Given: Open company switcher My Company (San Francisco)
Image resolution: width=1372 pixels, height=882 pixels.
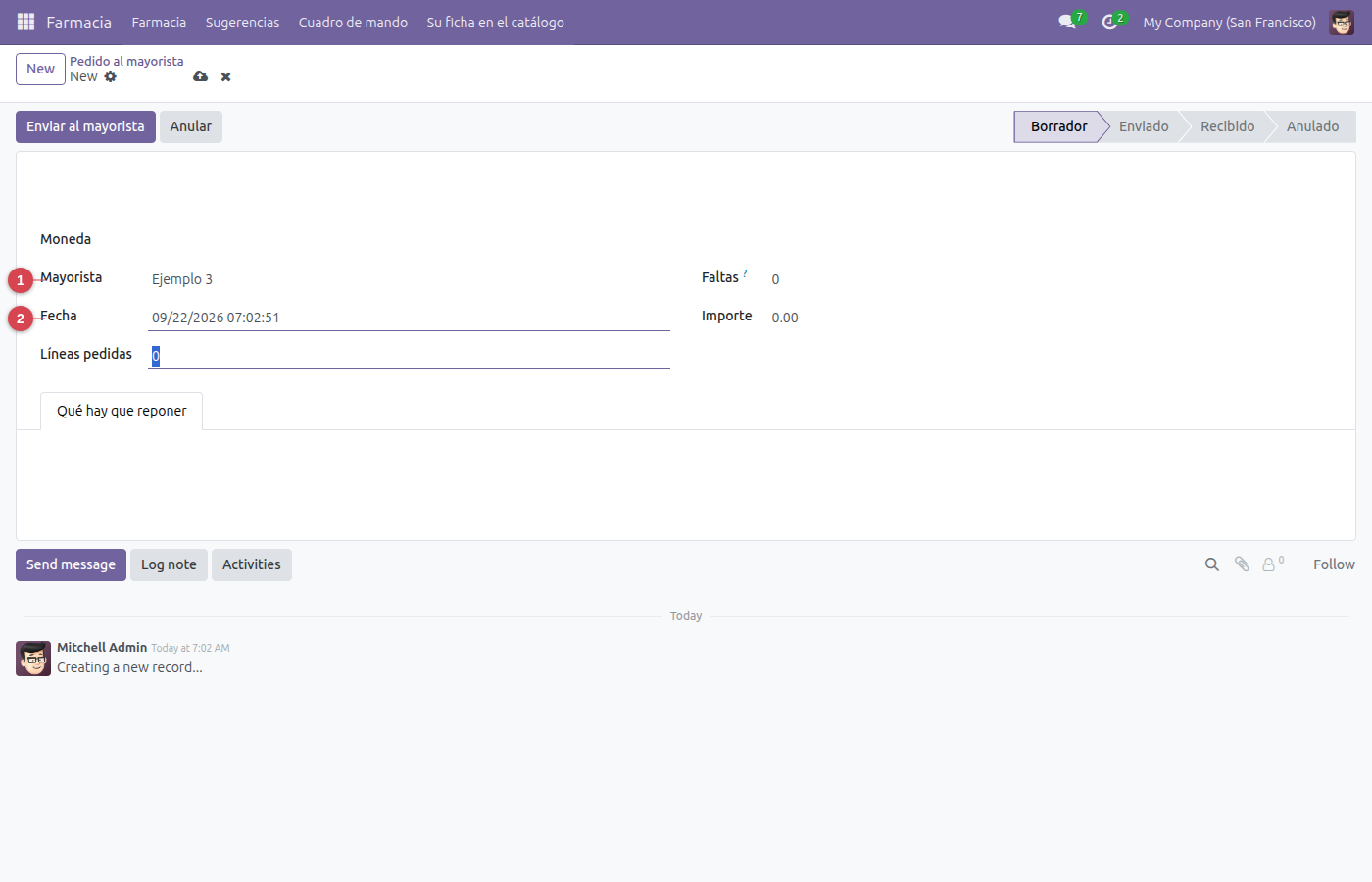Looking at the screenshot, I should (x=1229, y=22).
